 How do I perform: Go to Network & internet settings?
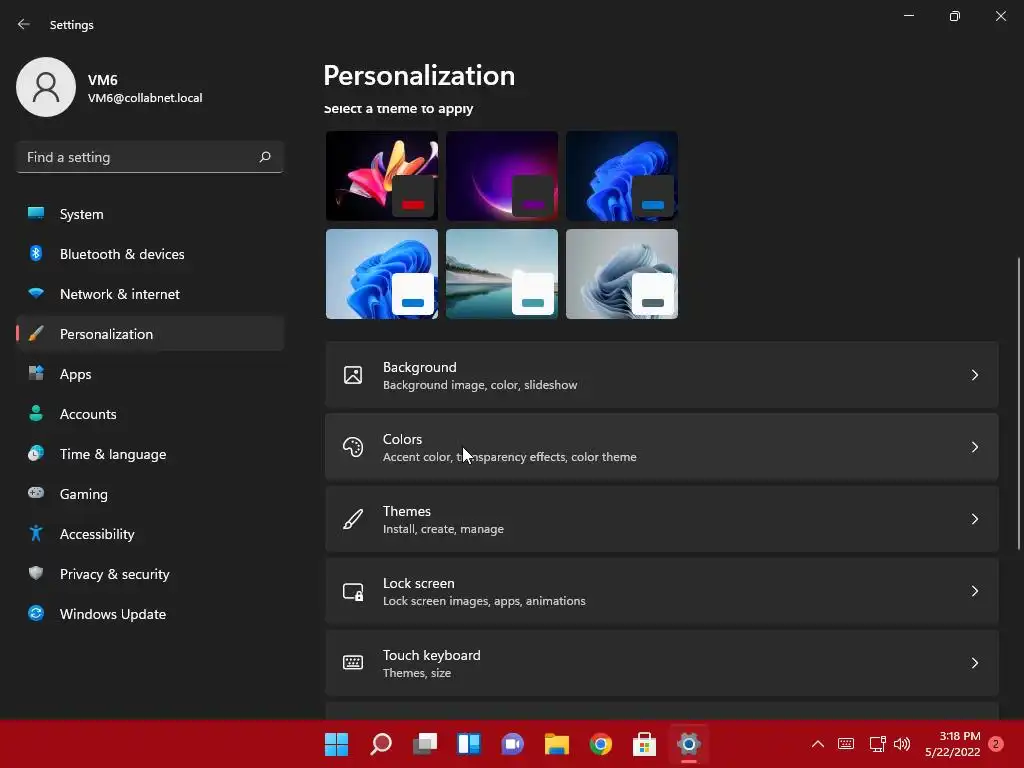[150, 294]
